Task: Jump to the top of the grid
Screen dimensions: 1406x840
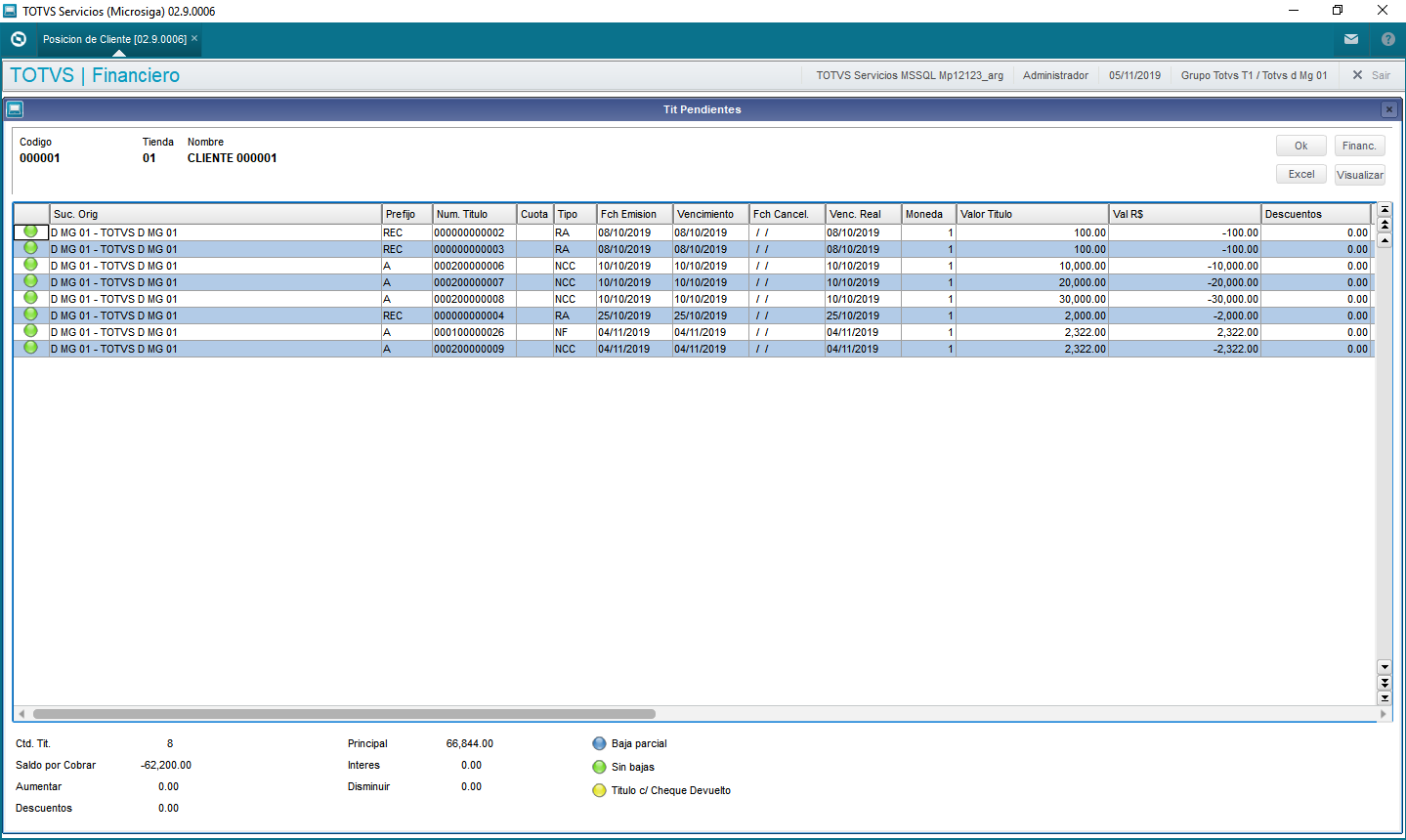Action: (x=1385, y=210)
